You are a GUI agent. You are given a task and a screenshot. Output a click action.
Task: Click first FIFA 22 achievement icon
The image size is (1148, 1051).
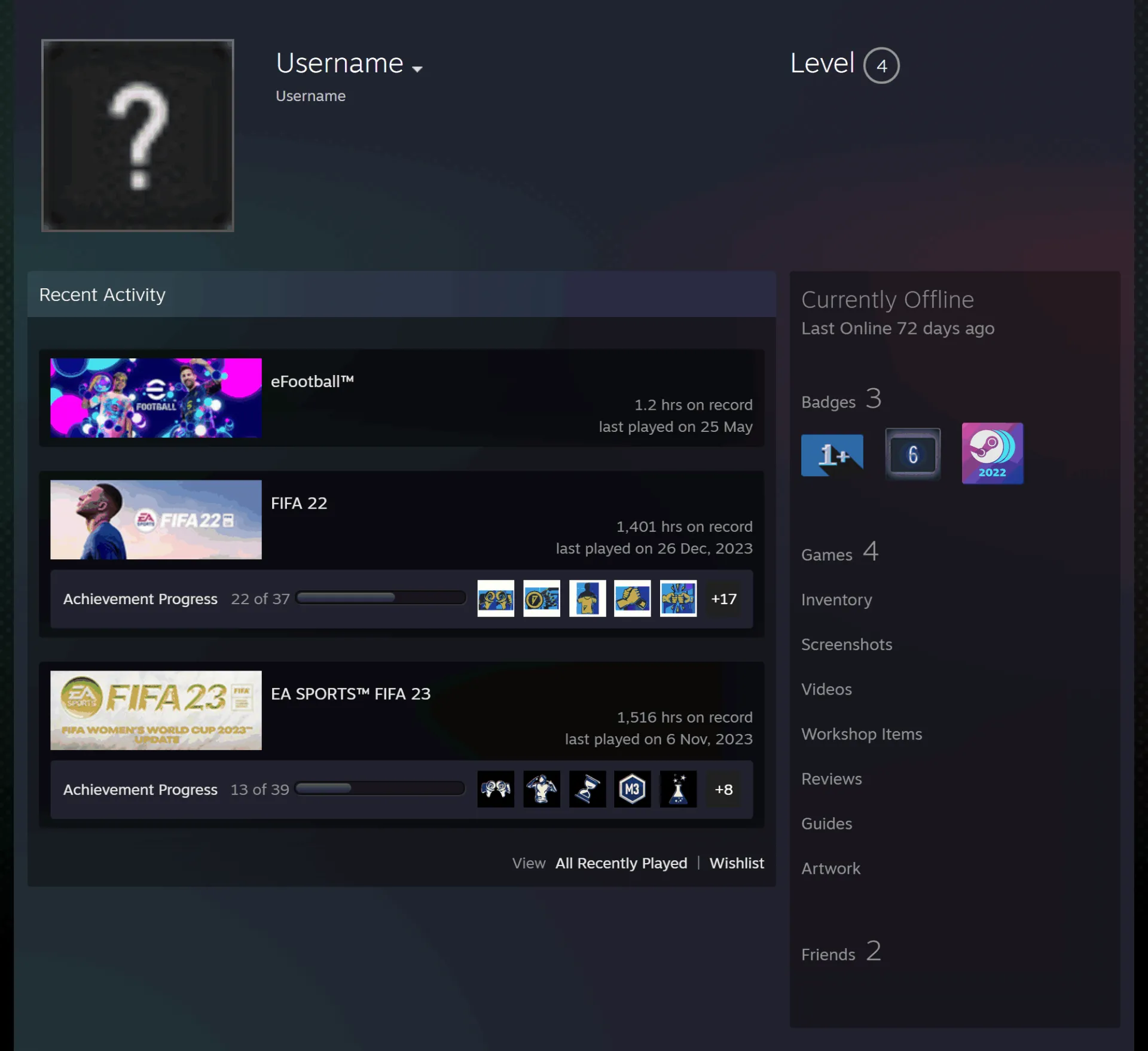(496, 598)
